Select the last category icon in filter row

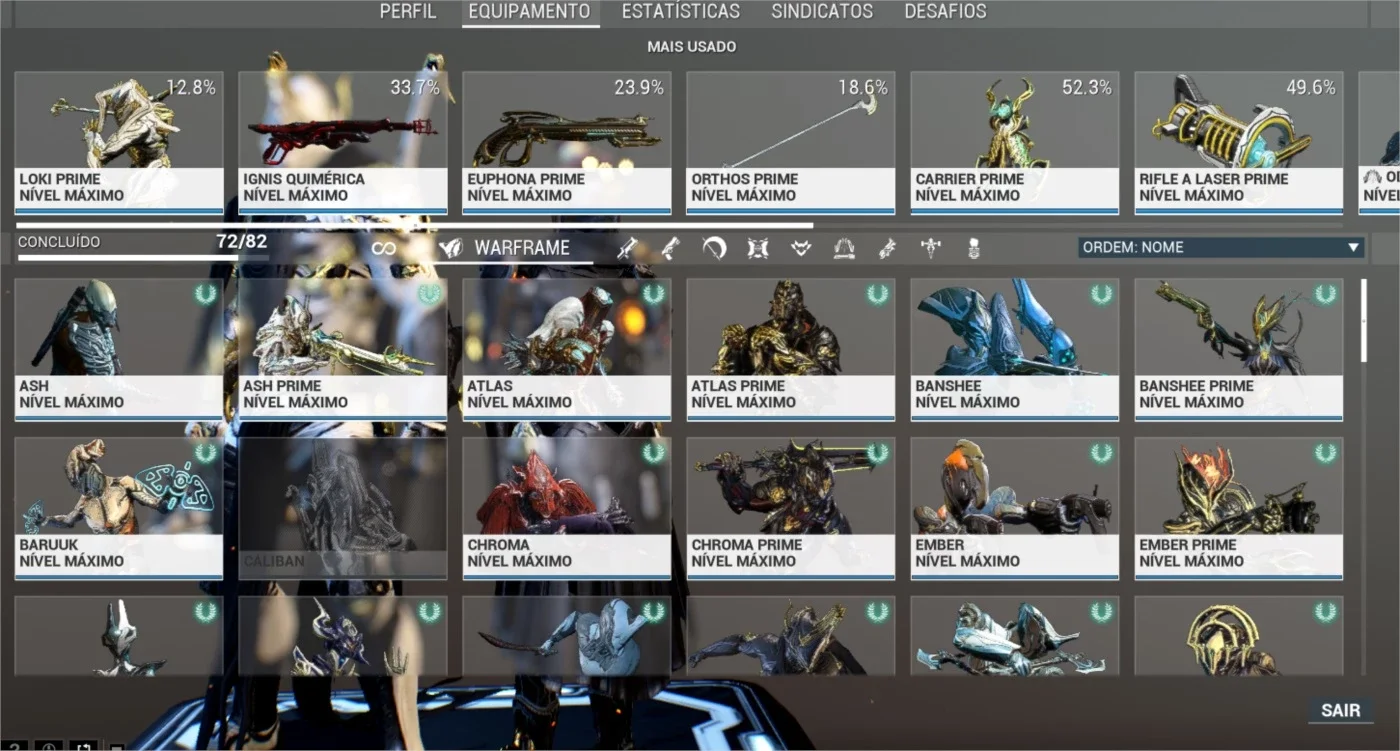tap(974, 248)
